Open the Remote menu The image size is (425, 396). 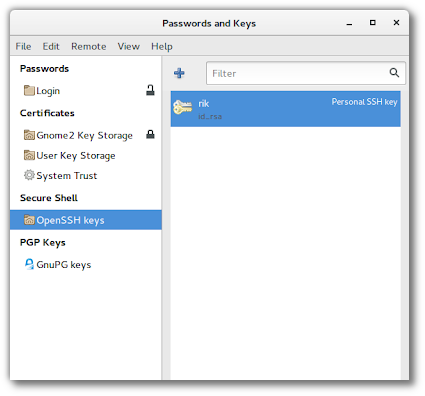click(x=89, y=46)
